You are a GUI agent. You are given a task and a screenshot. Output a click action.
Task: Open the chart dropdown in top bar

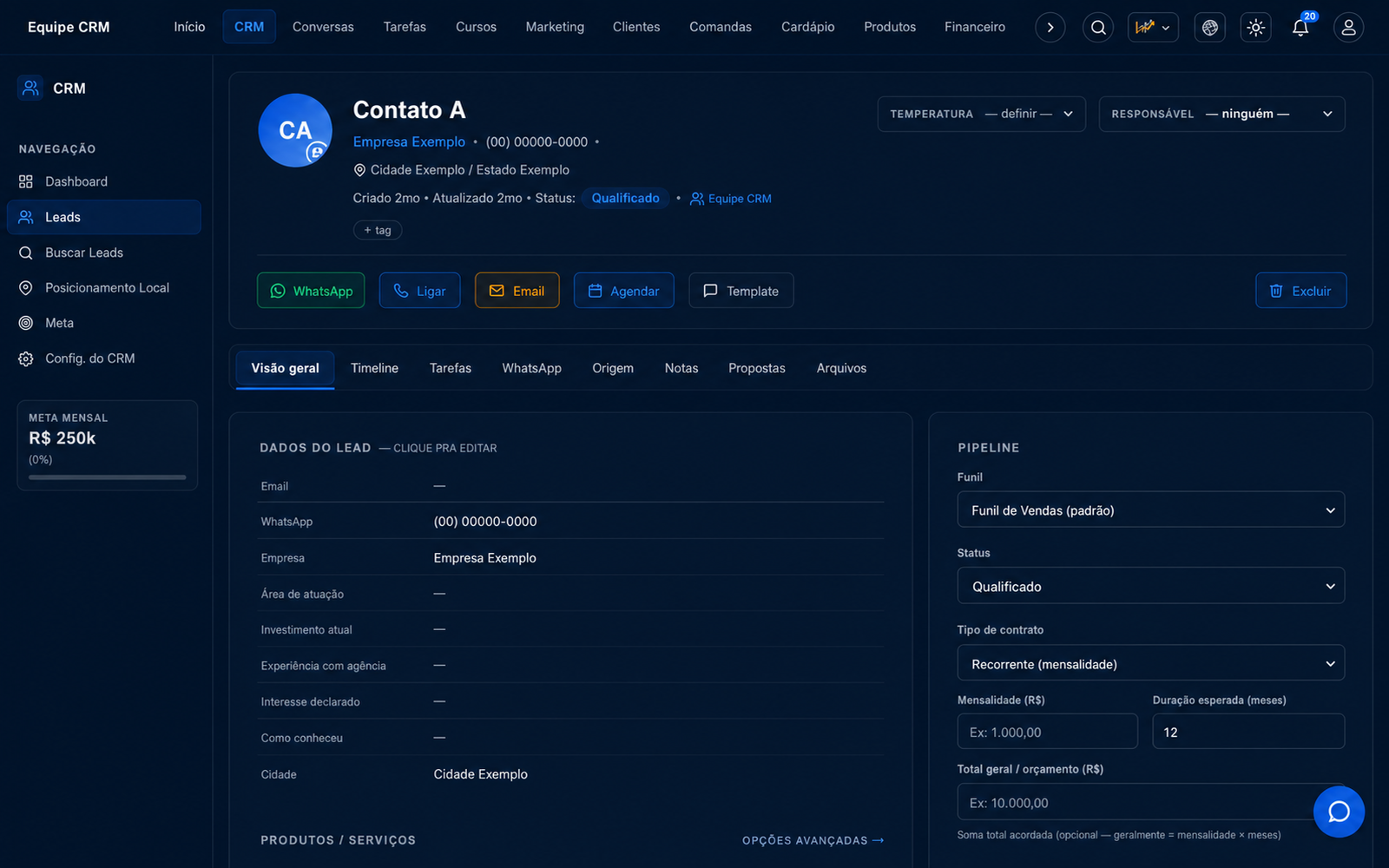(x=1153, y=28)
